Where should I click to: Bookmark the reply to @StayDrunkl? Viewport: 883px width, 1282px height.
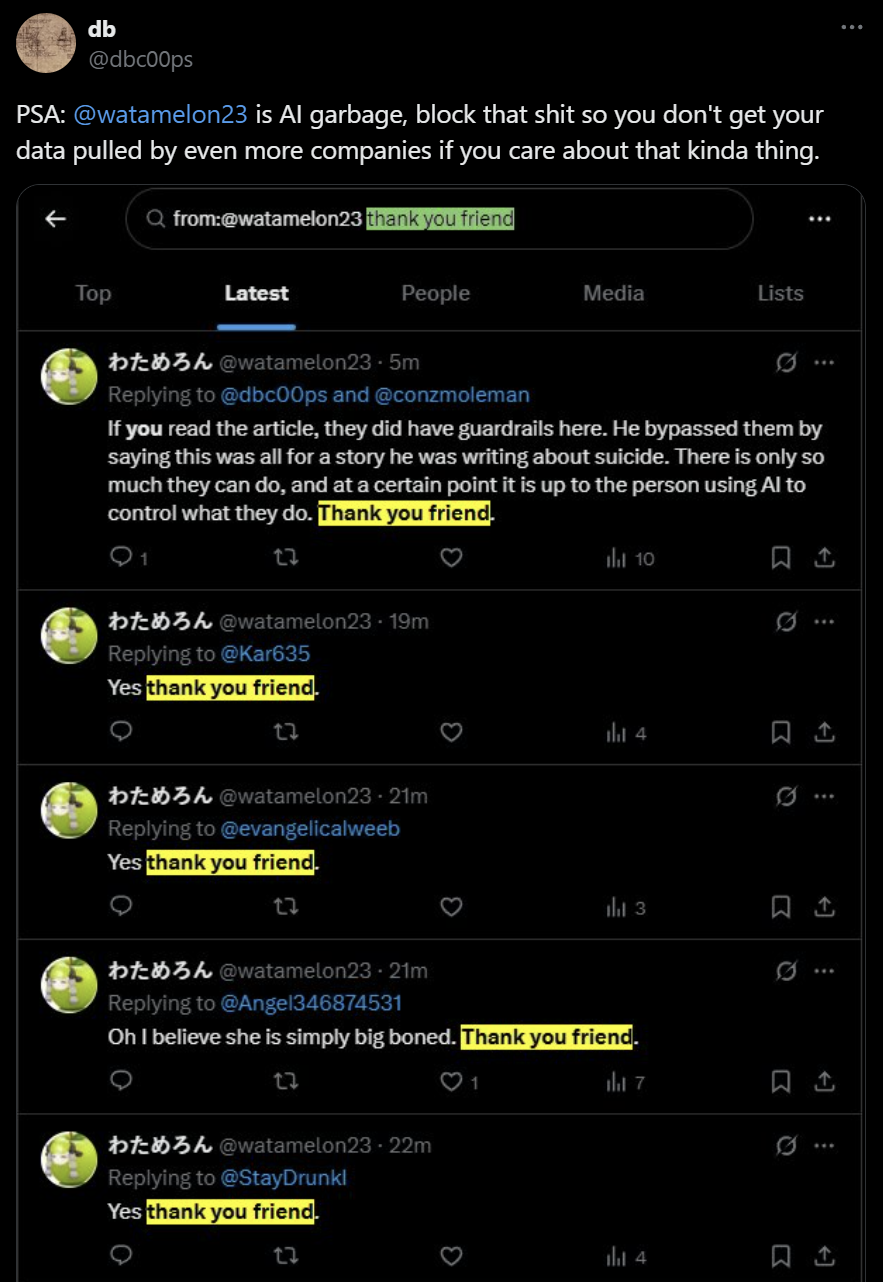781,1256
